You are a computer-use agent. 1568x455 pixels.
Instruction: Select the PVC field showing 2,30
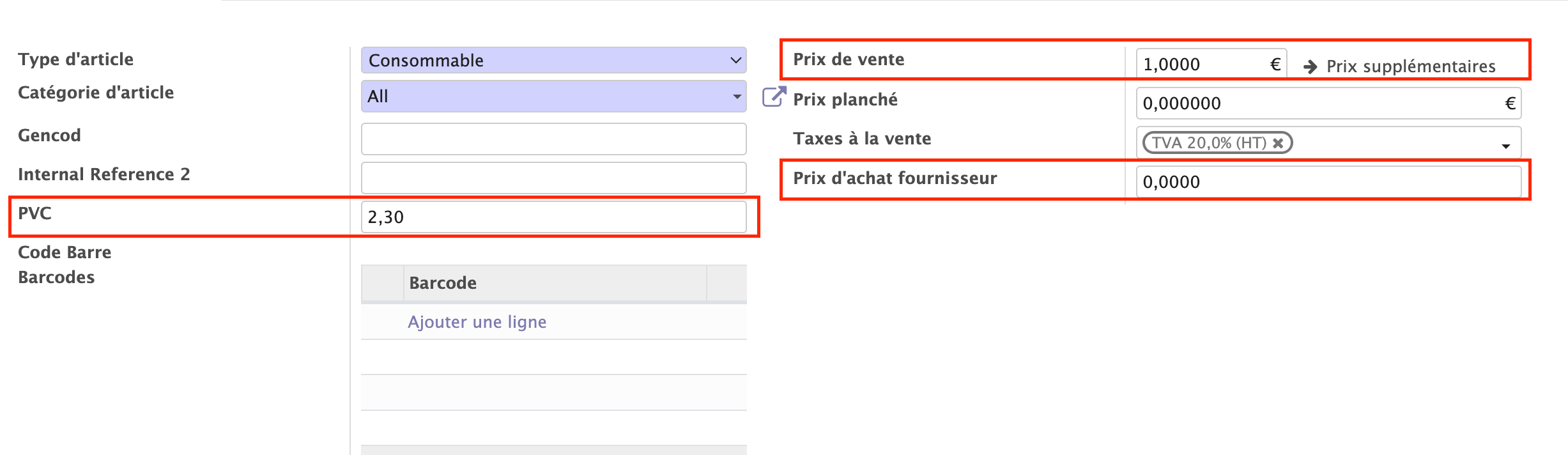[553, 217]
